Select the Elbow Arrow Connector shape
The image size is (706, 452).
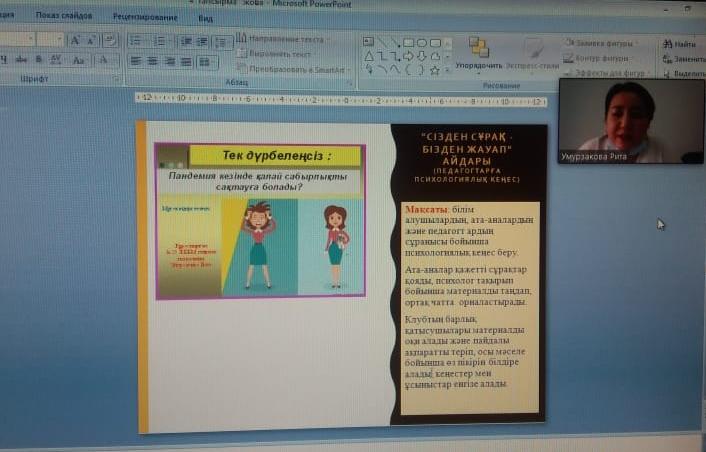(x=395, y=56)
